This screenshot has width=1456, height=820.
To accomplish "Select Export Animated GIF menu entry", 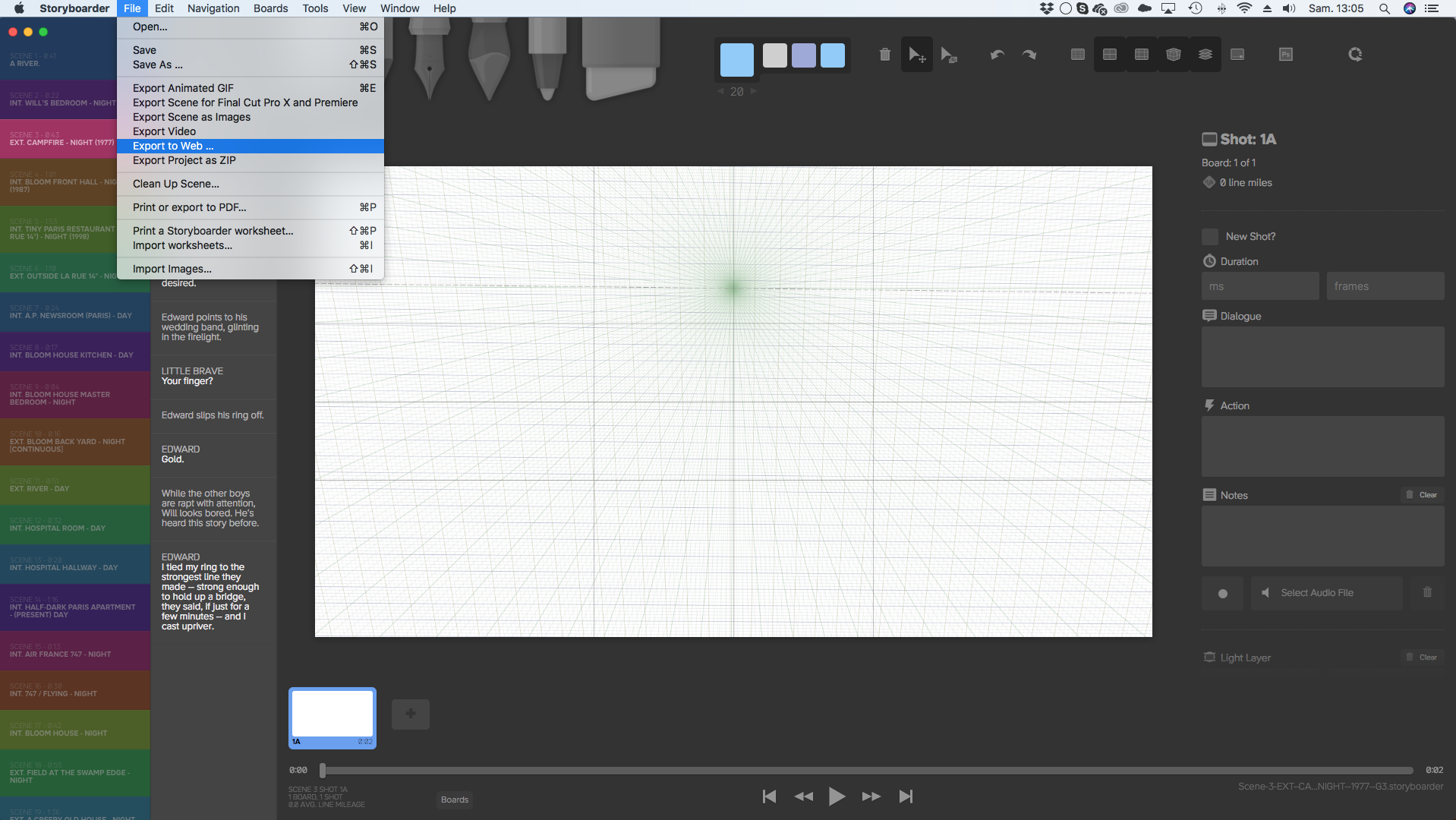I will (251, 88).
